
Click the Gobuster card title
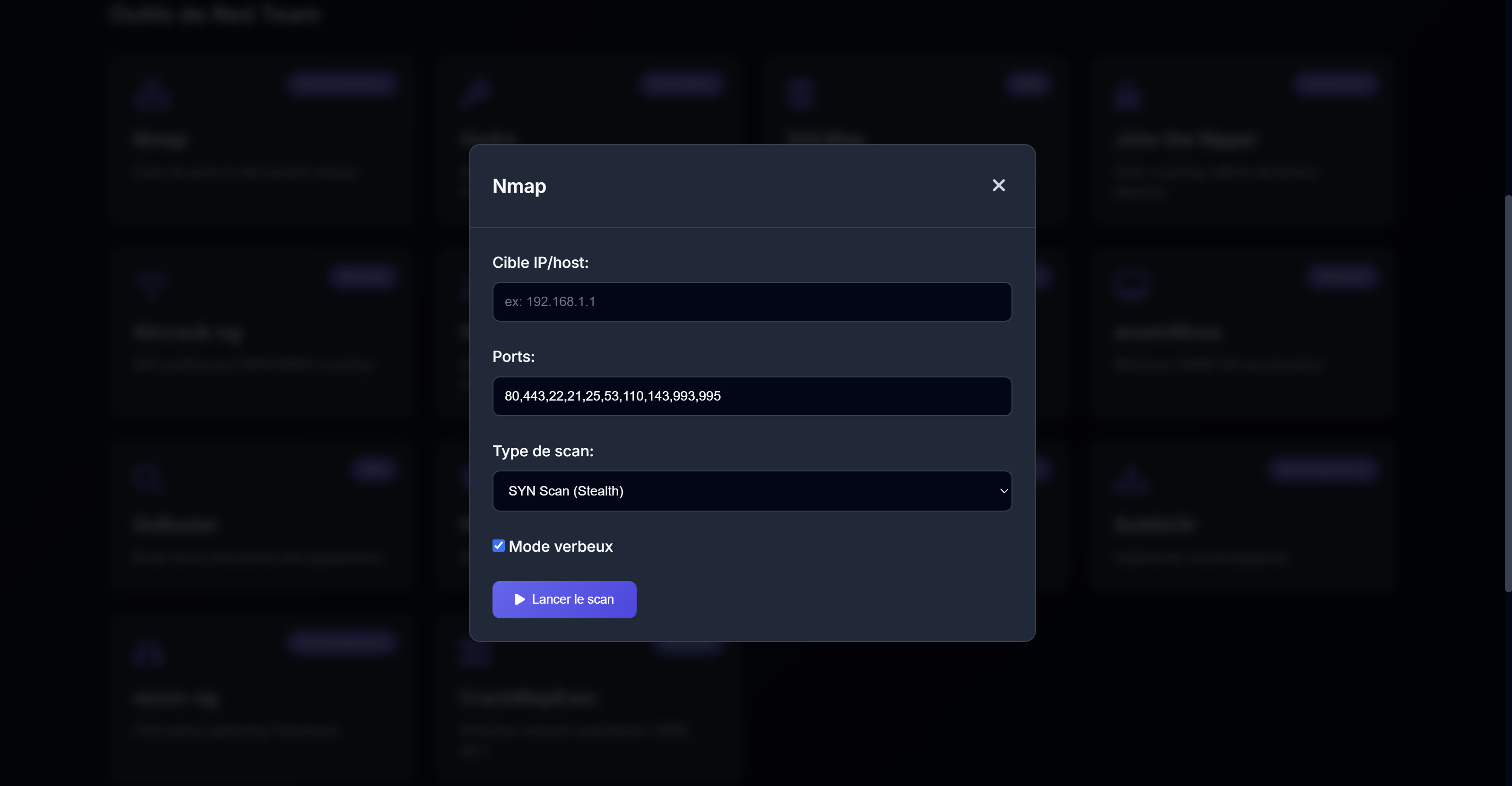click(x=175, y=524)
